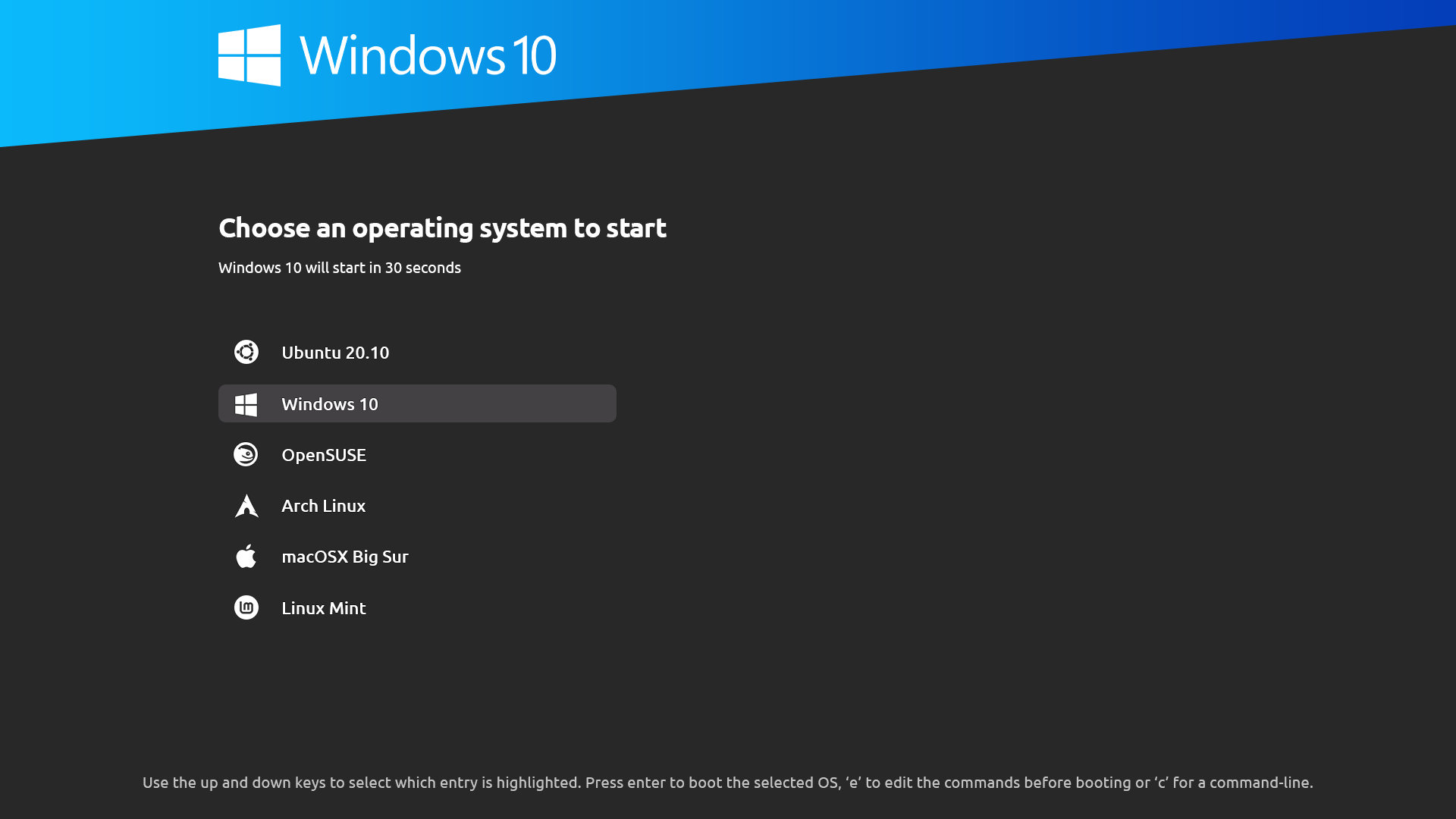Boot the highlighted Windows 10 entry

click(417, 403)
